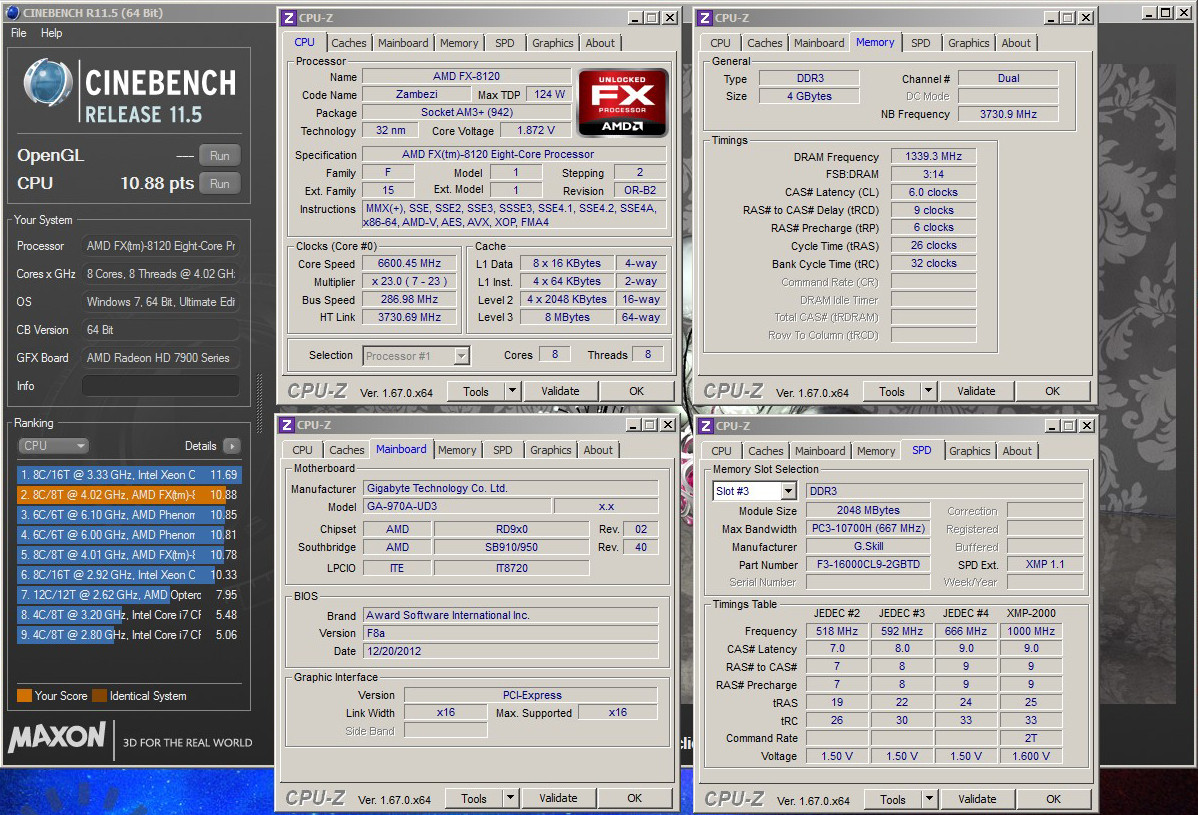Click the CPU-Z icon of Memory window title bar
Image resolution: width=1198 pixels, height=815 pixels.
point(705,18)
